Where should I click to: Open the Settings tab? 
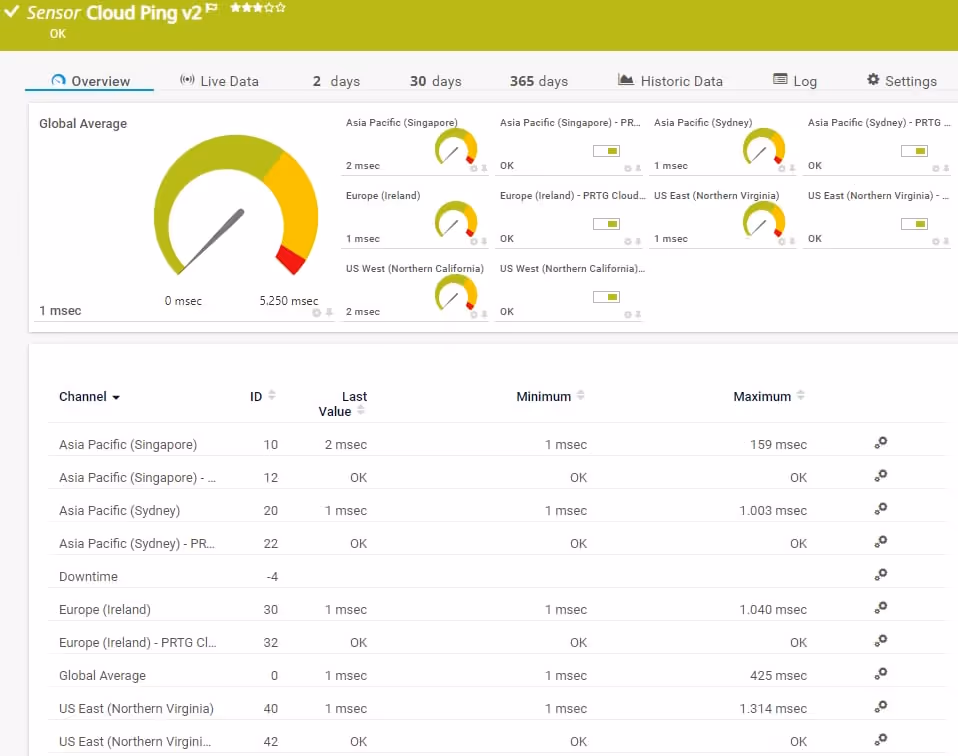(x=901, y=81)
